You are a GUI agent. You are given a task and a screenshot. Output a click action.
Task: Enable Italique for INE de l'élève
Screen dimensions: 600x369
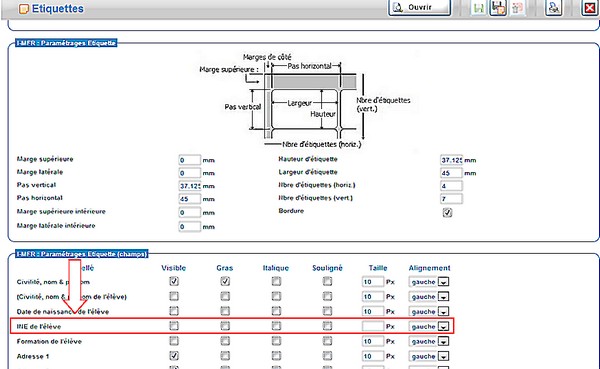[276, 326]
